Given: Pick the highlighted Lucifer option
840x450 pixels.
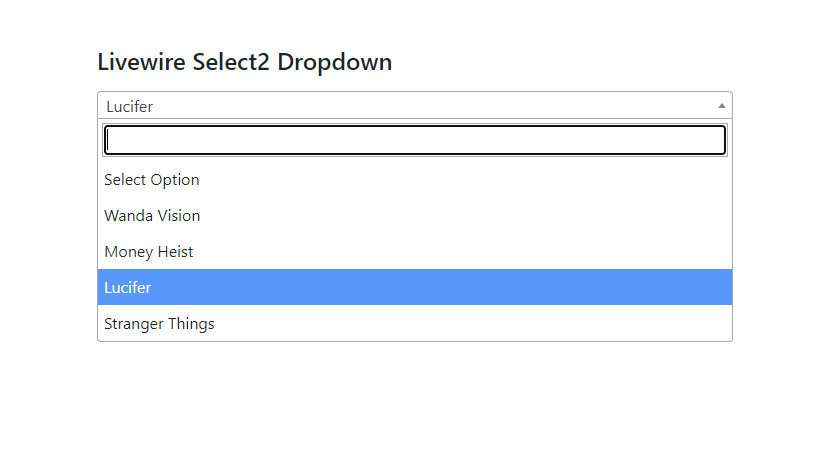Looking at the screenshot, I should point(415,287).
